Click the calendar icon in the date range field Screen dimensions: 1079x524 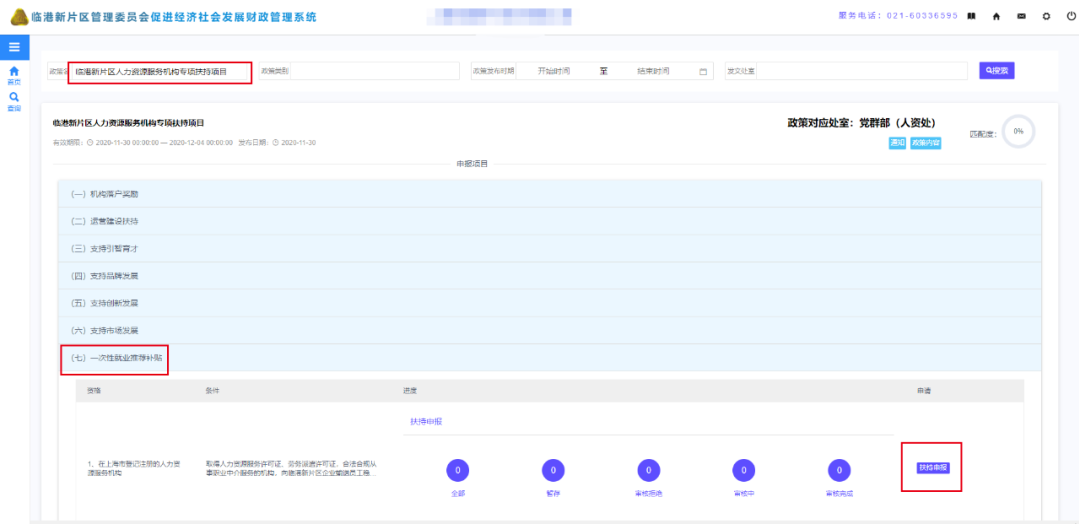click(703, 72)
